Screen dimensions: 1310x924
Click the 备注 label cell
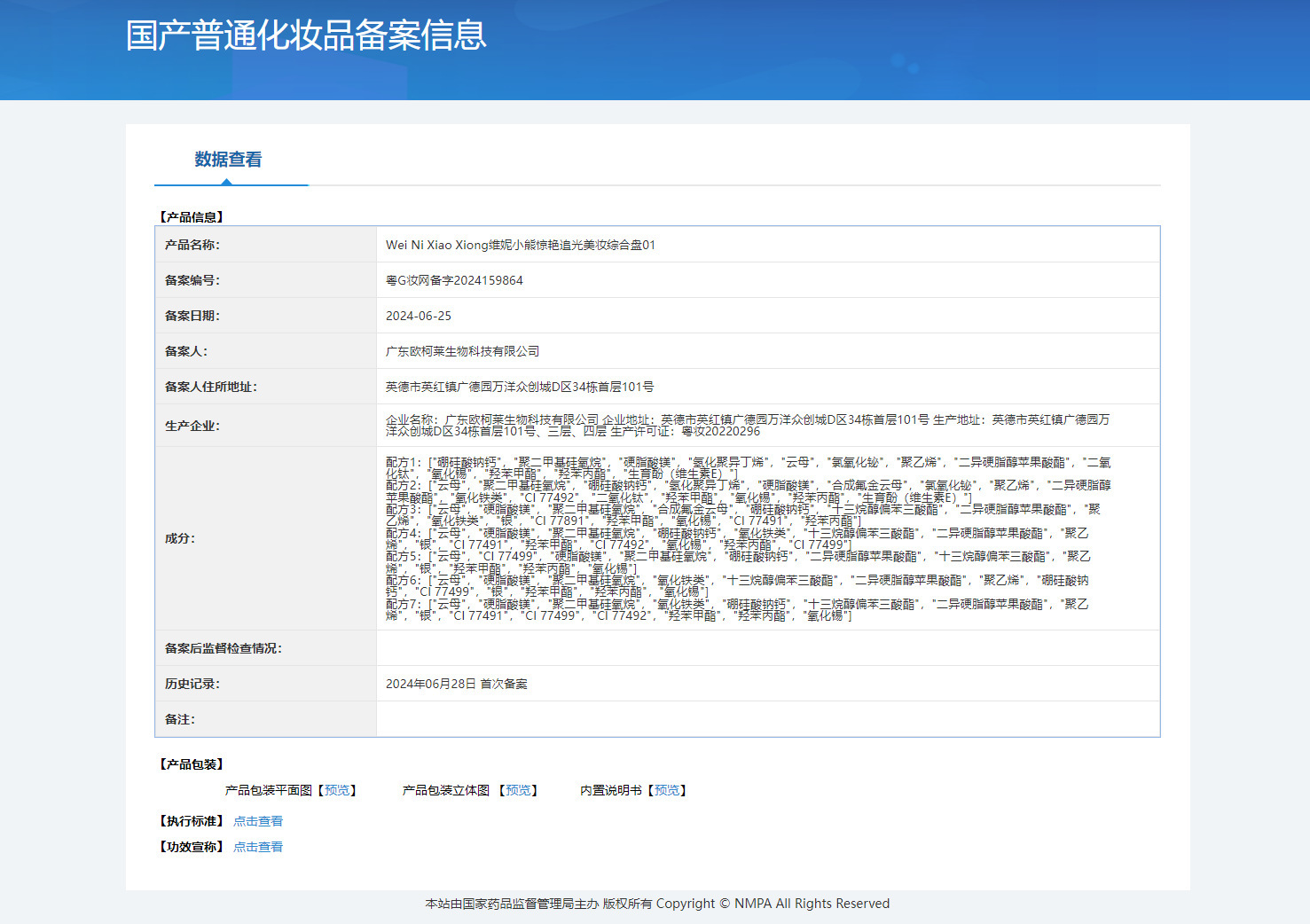point(266,719)
